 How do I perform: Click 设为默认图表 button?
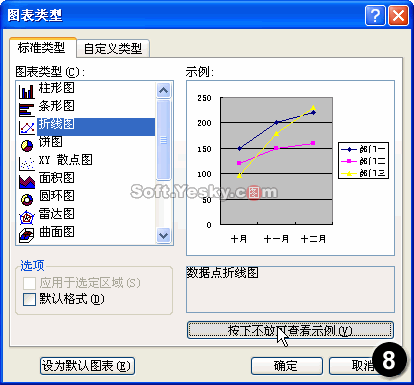point(87,366)
